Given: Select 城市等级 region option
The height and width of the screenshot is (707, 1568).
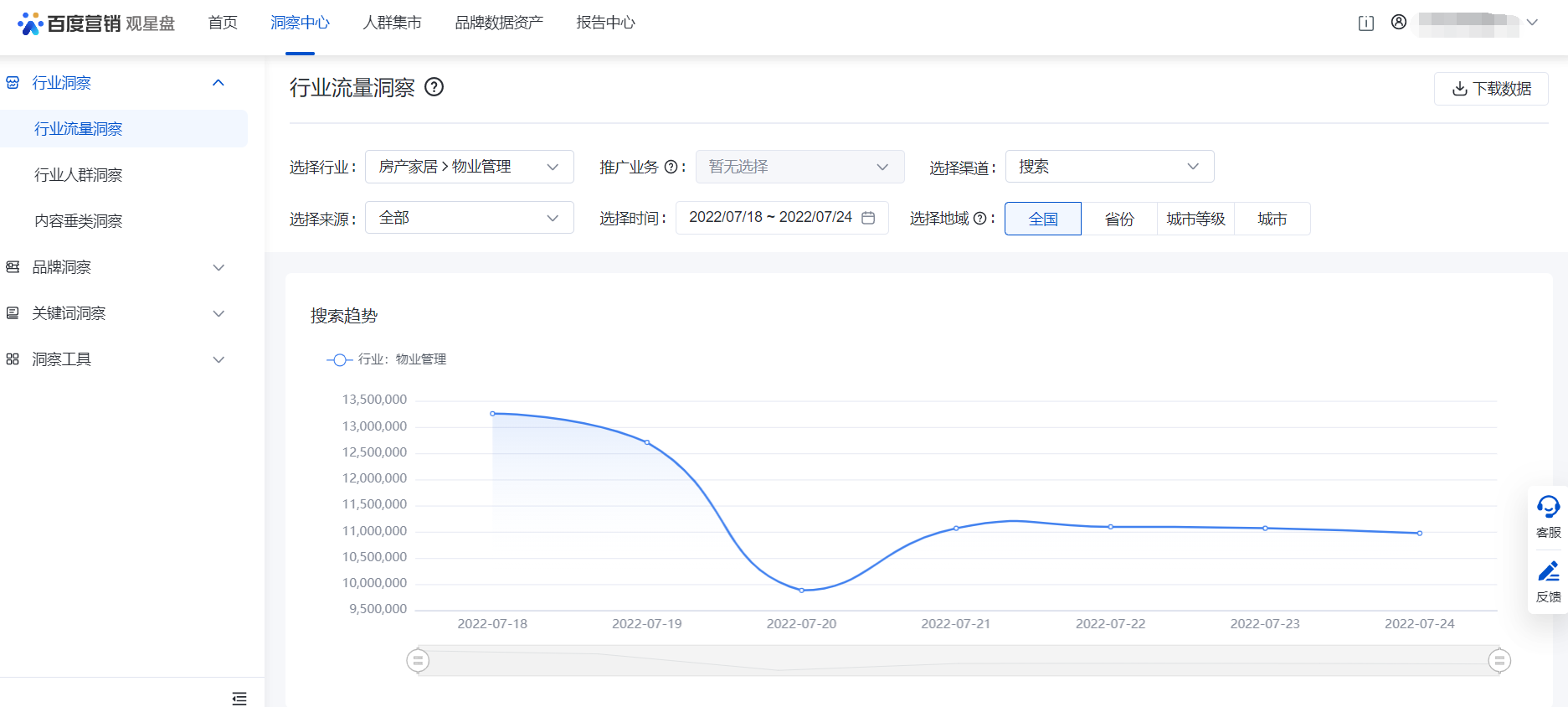Looking at the screenshot, I should point(1195,219).
